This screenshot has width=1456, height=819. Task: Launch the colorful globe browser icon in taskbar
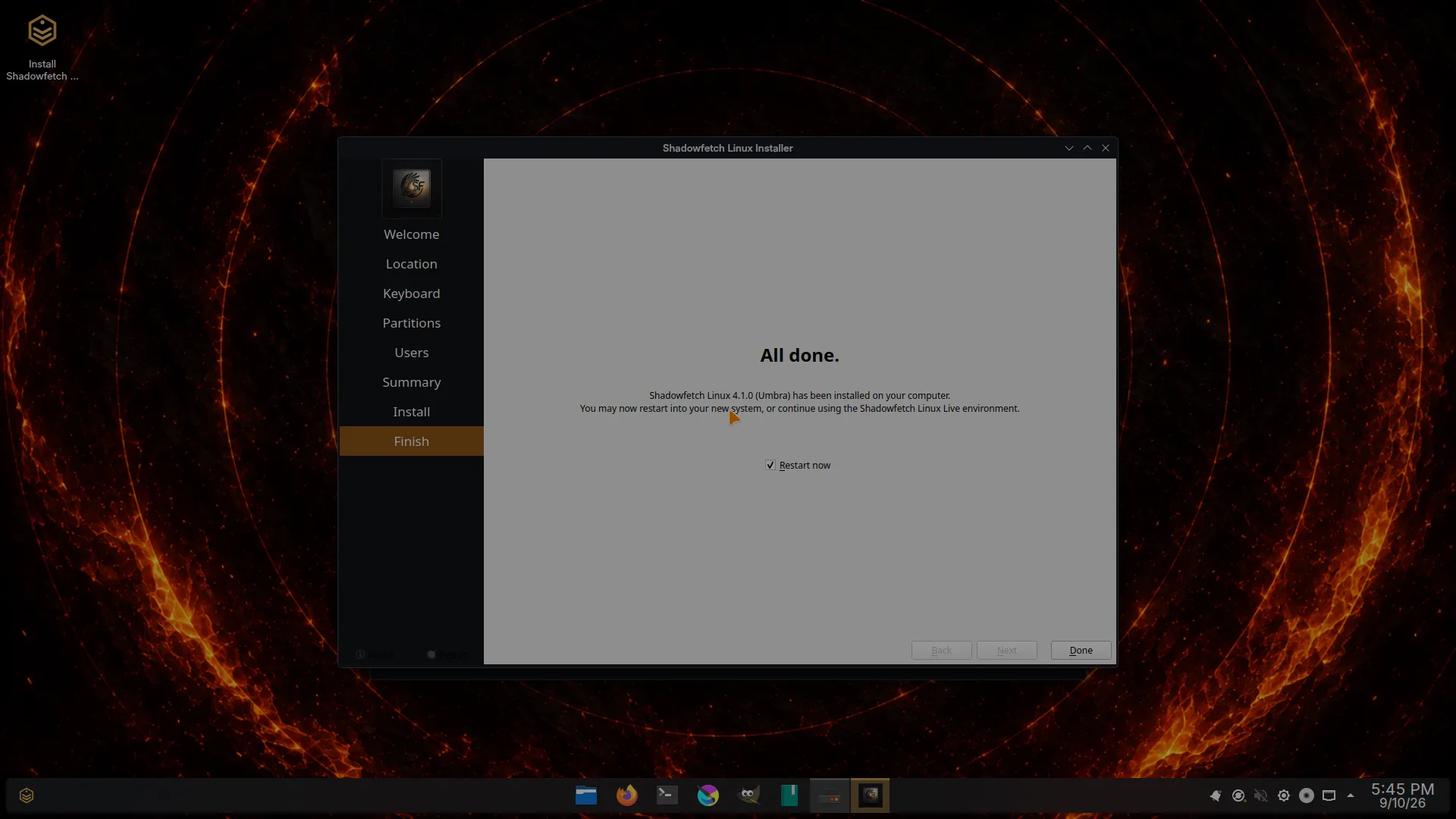click(708, 795)
